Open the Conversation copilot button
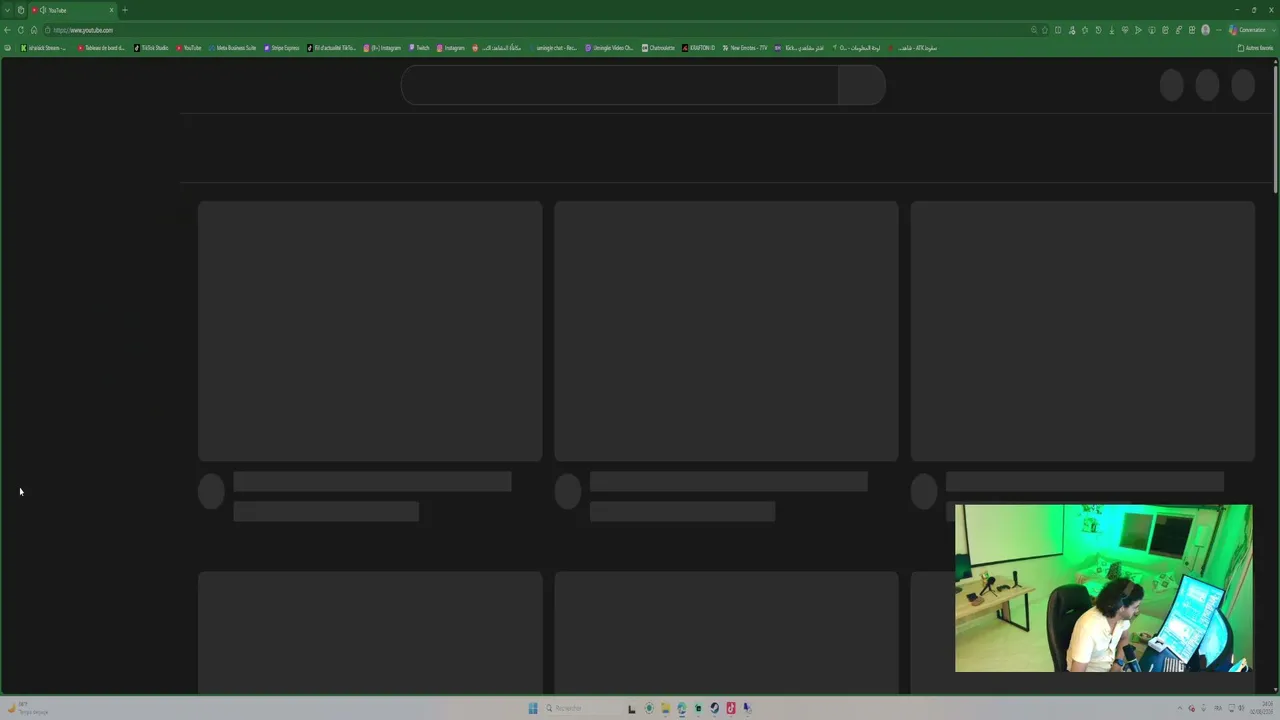 [1248, 30]
